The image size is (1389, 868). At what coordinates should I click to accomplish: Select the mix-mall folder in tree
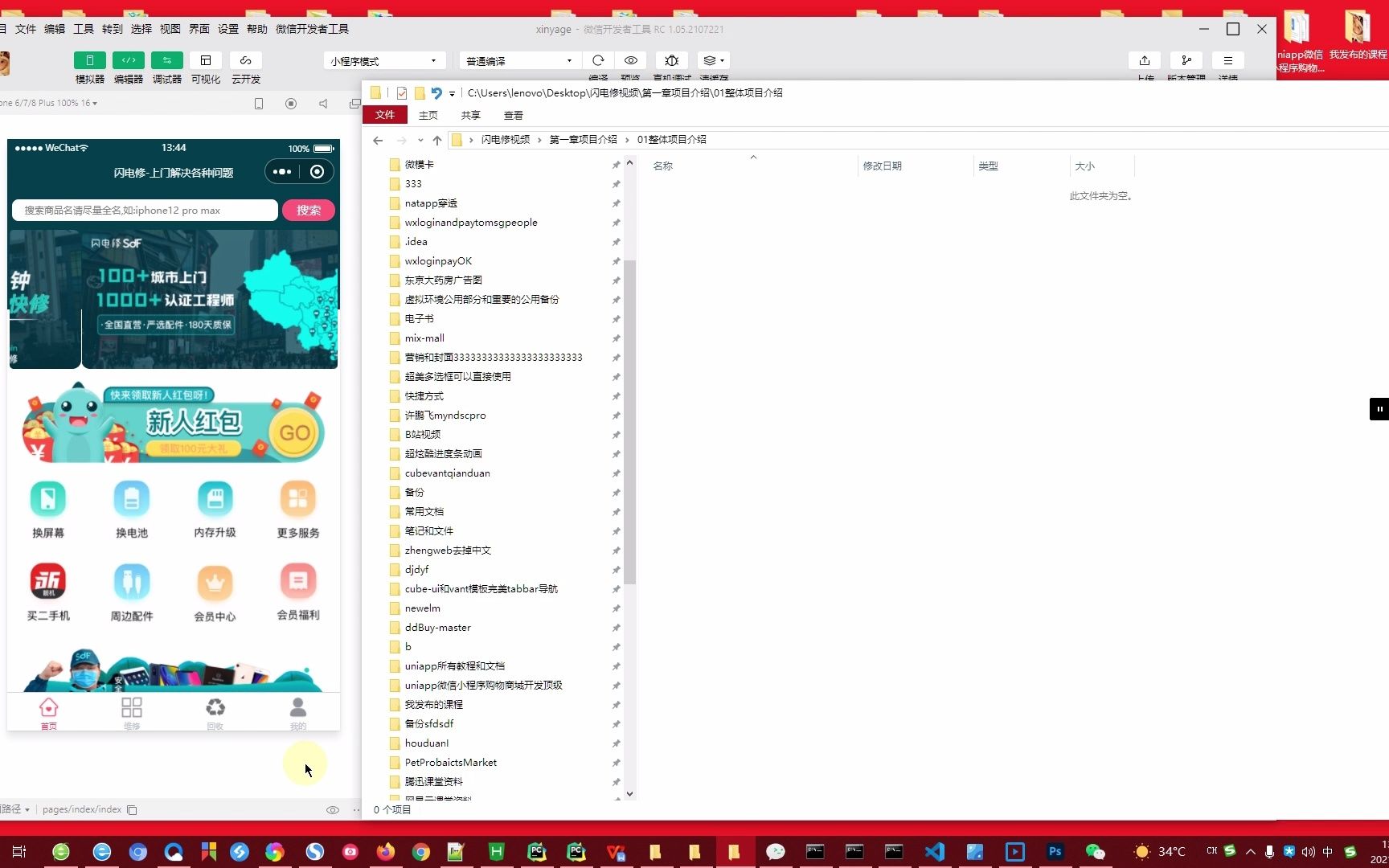click(x=424, y=338)
